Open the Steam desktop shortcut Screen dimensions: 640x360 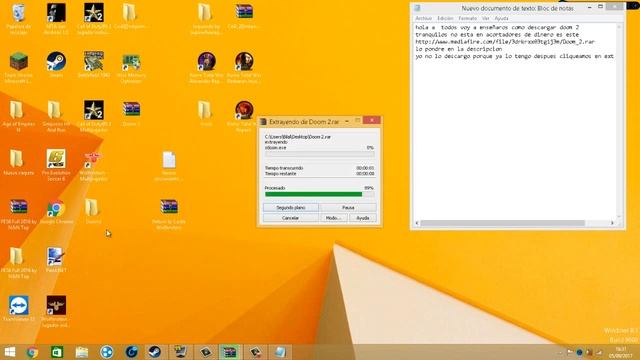point(56,62)
